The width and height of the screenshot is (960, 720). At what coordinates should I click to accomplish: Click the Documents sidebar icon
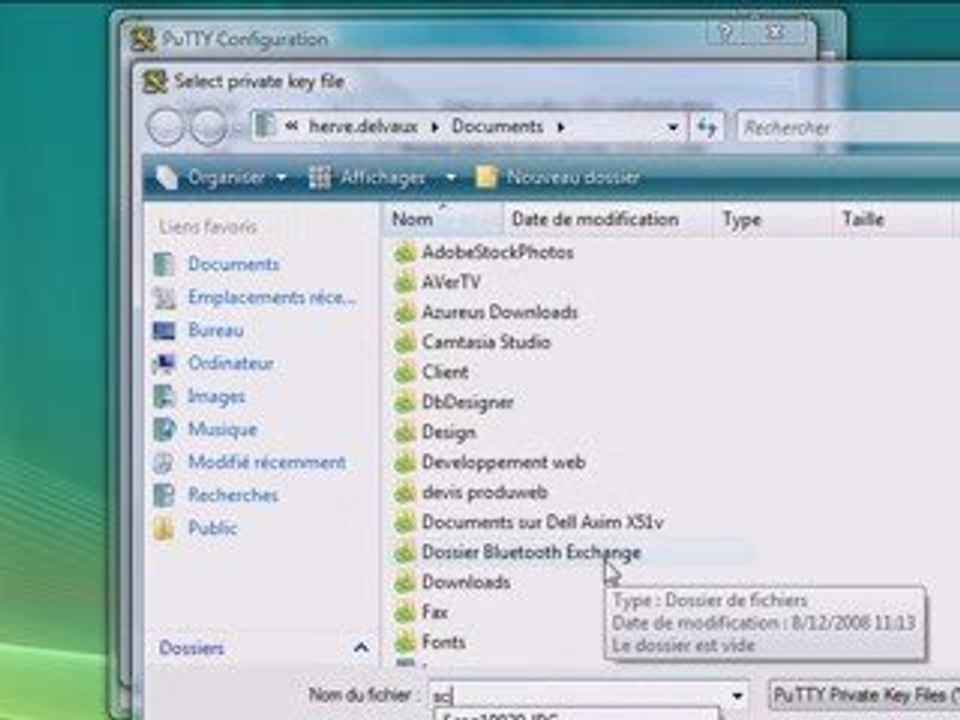pyautogui.click(x=163, y=264)
